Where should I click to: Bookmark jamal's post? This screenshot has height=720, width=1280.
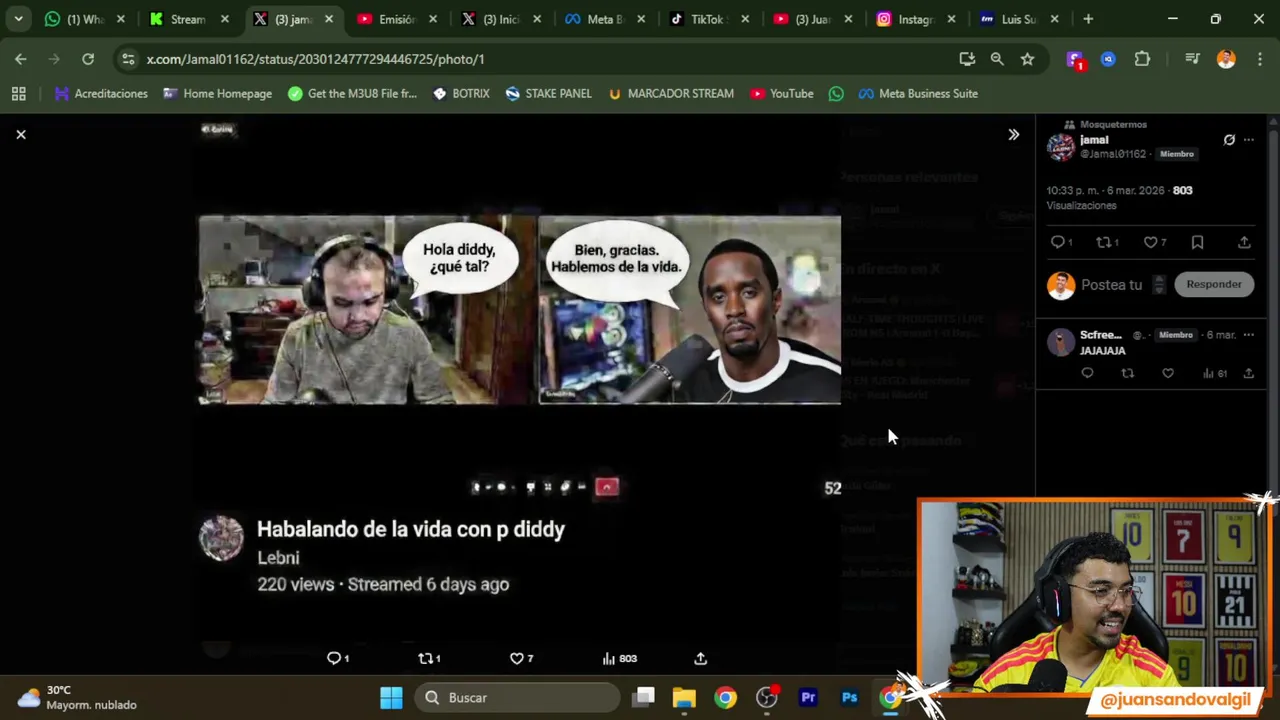pos(1197,242)
